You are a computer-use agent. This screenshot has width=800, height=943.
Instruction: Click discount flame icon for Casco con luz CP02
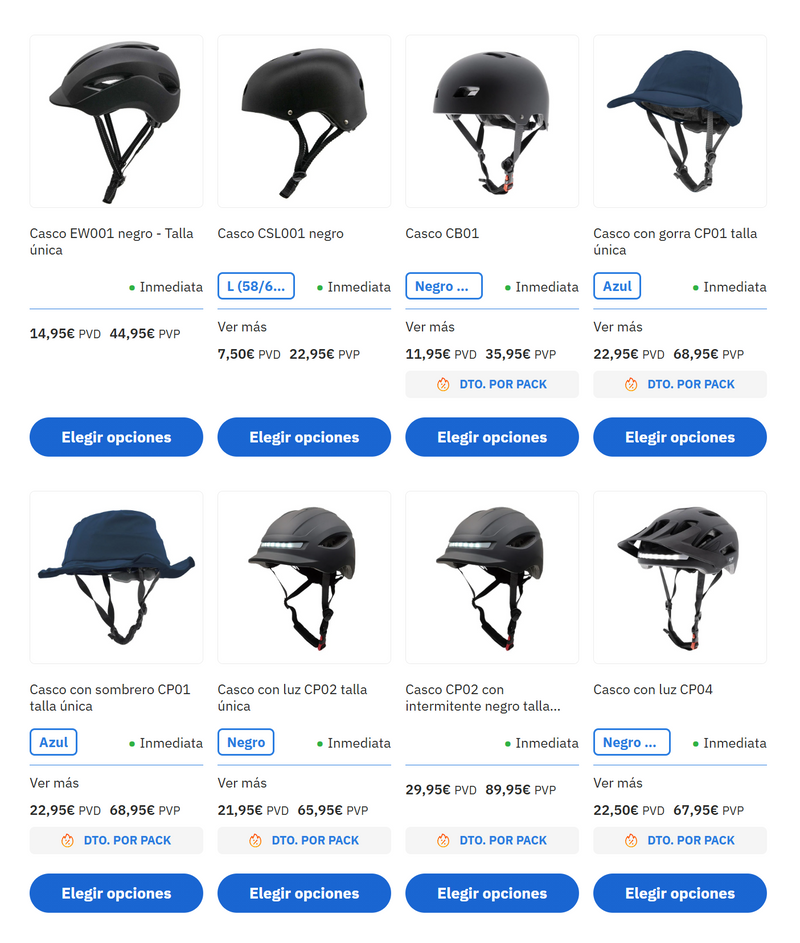pyautogui.click(x=255, y=841)
